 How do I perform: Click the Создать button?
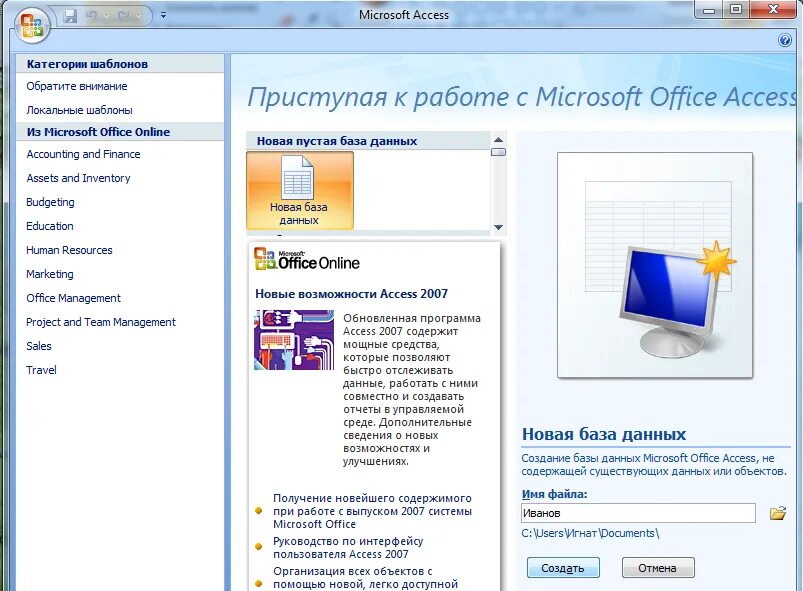(563, 568)
